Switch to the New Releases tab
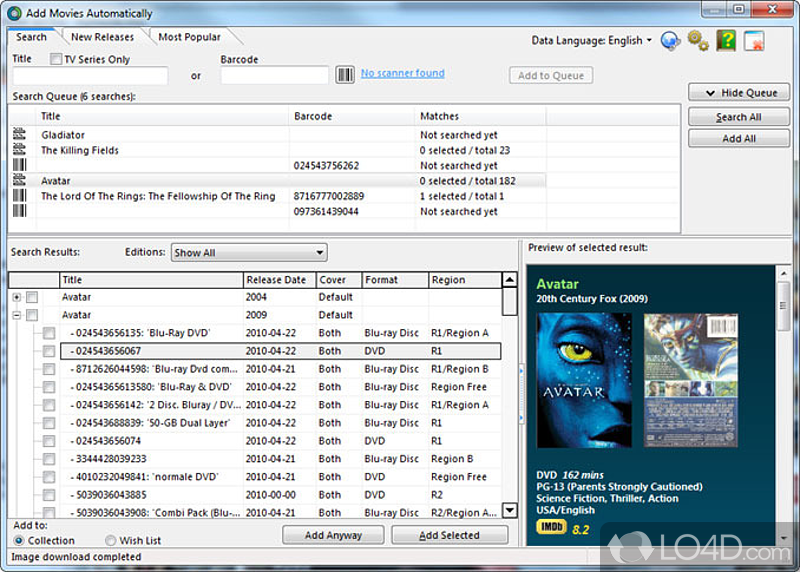Viewport: 800px width, 572px height. click(102, 37)
